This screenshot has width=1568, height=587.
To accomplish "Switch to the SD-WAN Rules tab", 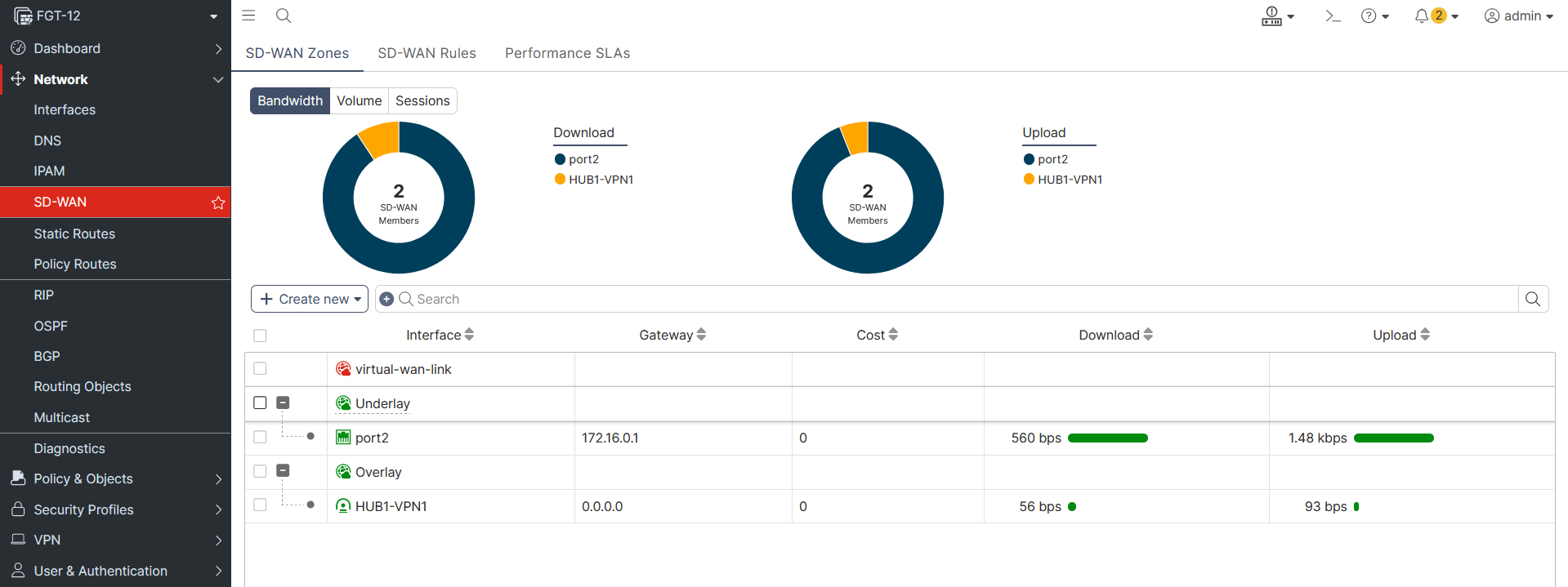I will tap(427, 53).
